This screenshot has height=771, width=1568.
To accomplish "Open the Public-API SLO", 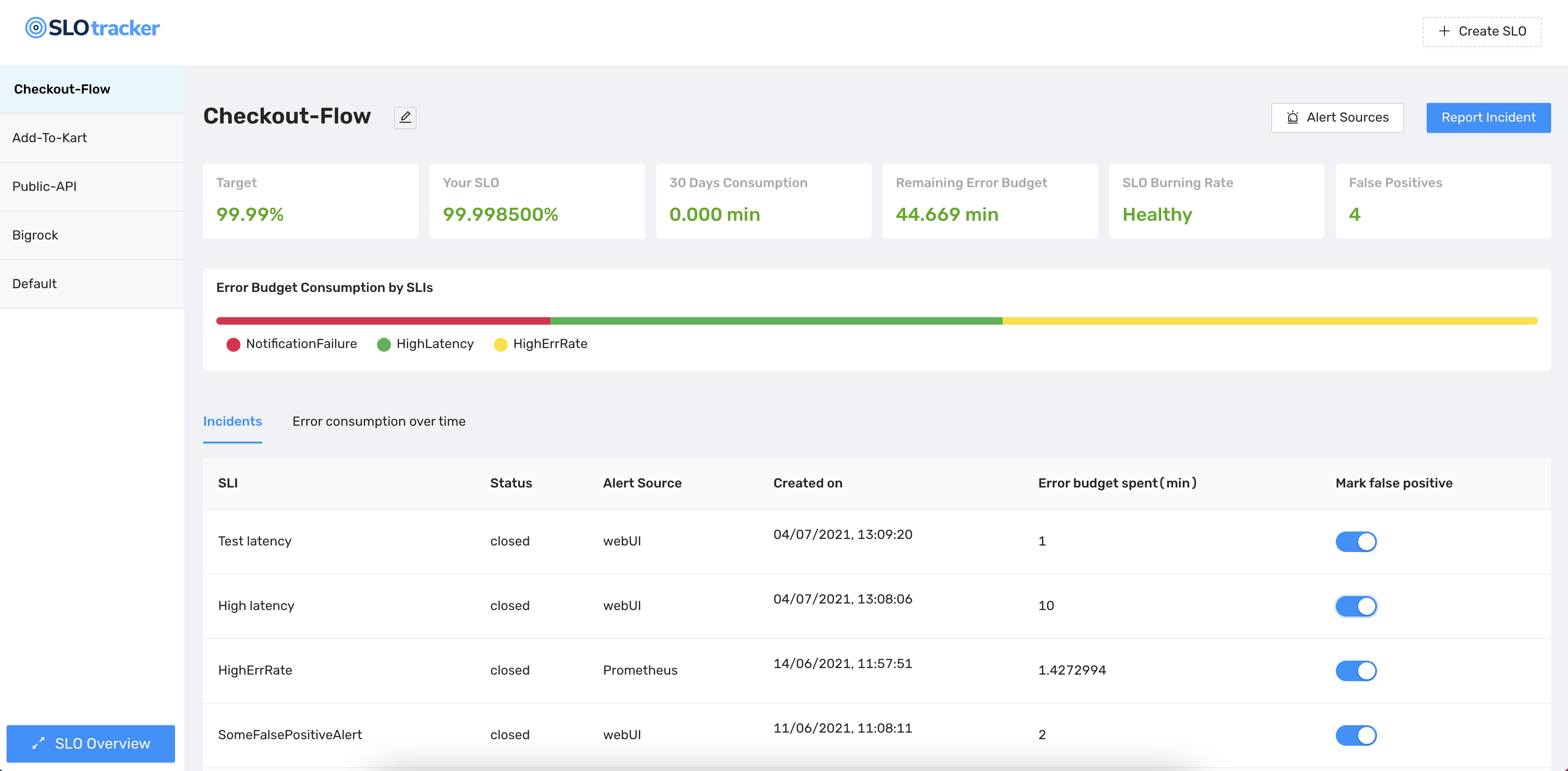I will click(x=44, y=186).
